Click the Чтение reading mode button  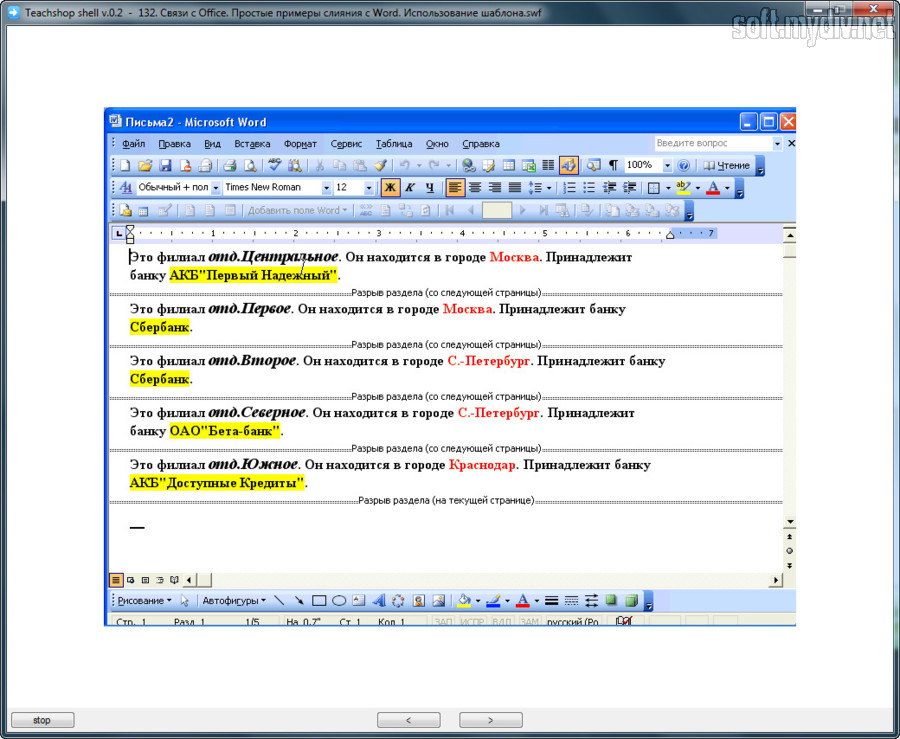(727, 166)
